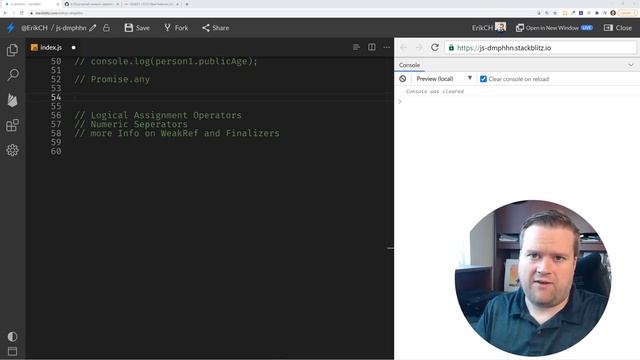640x360 pixels.
Task: Open the Firebase sidebar icon
Action: [13, 100]
